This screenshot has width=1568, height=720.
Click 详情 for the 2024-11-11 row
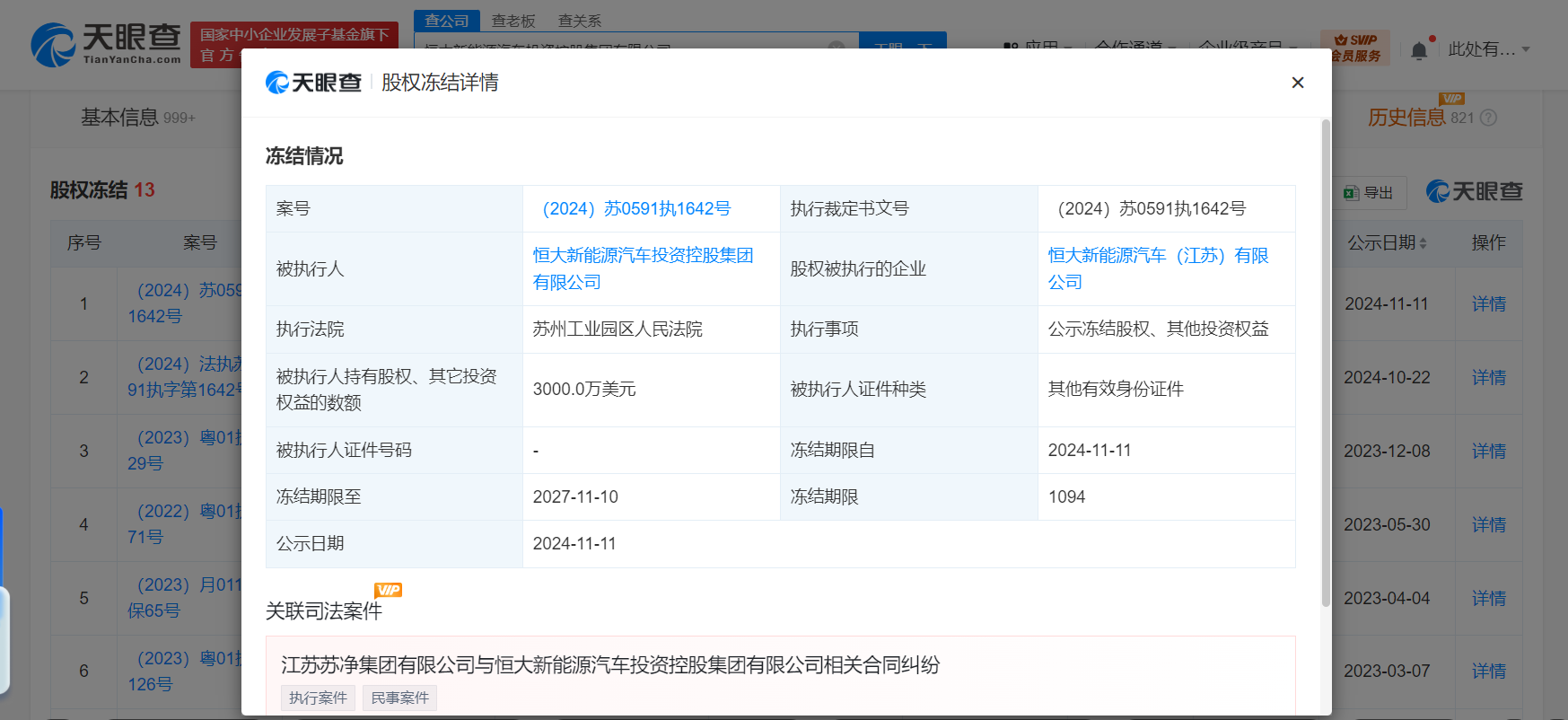[x=1488, y=304]
